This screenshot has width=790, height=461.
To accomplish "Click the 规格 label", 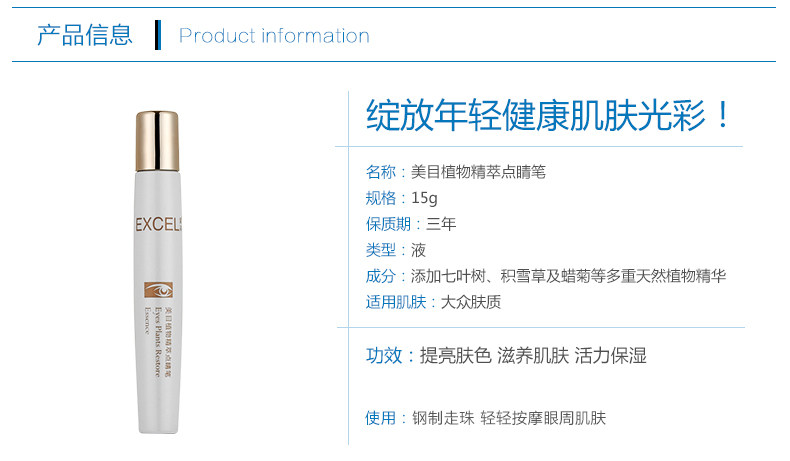I will [x=381, y=198].
